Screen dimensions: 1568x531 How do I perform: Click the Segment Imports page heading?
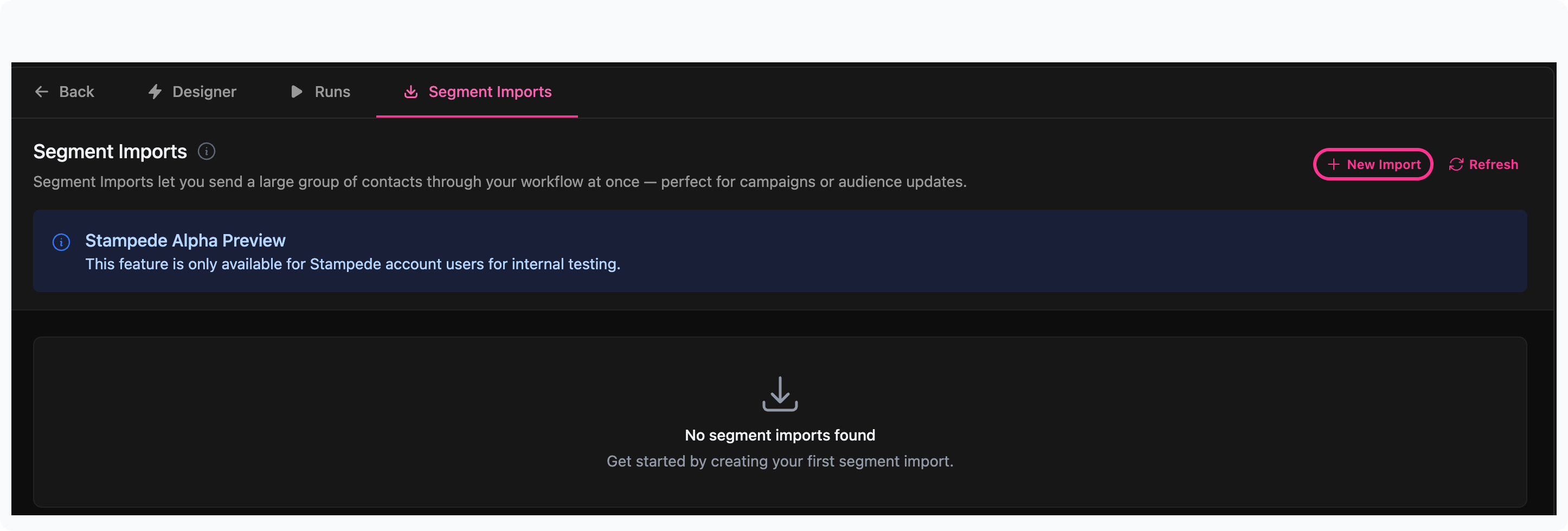tap(110, 152)
